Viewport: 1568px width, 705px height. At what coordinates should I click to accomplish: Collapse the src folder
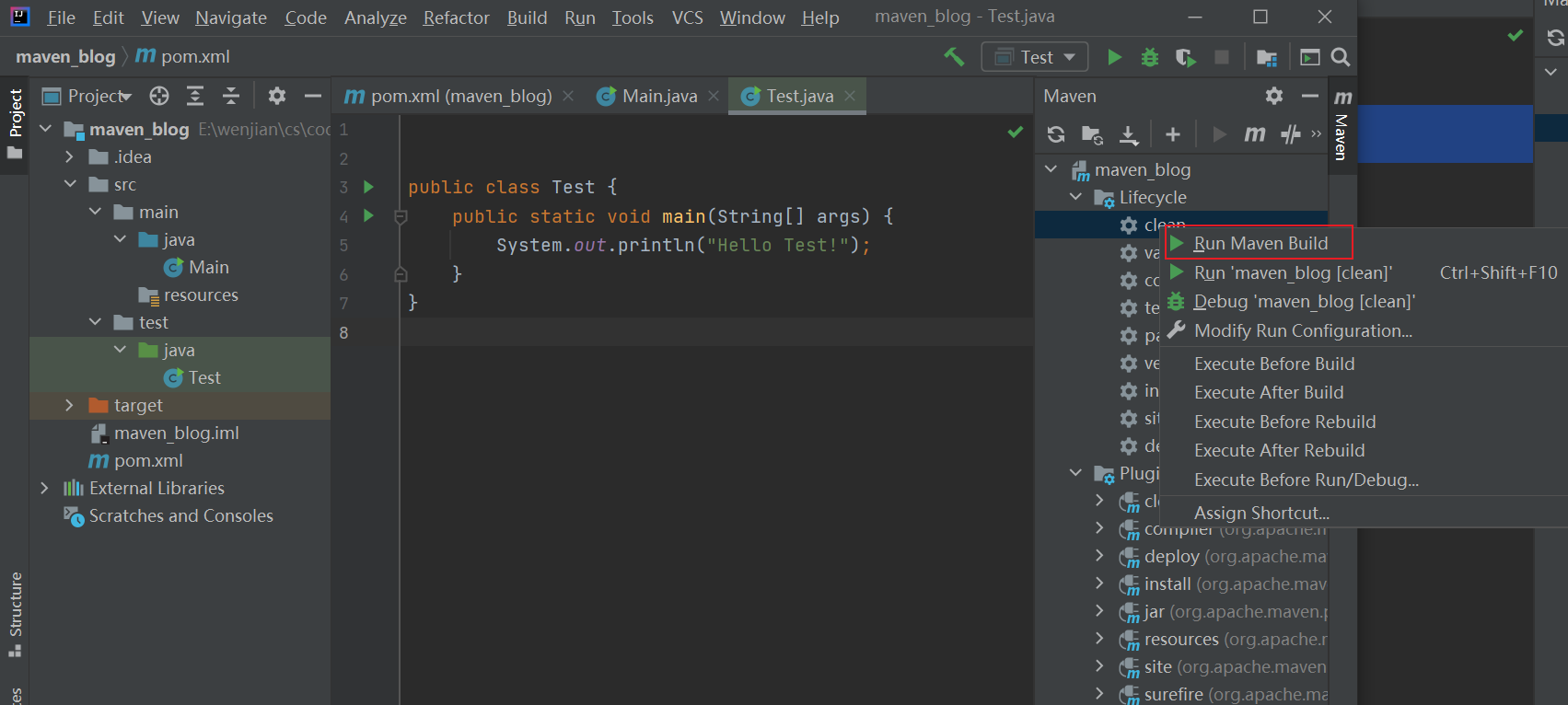coord(70,184)
